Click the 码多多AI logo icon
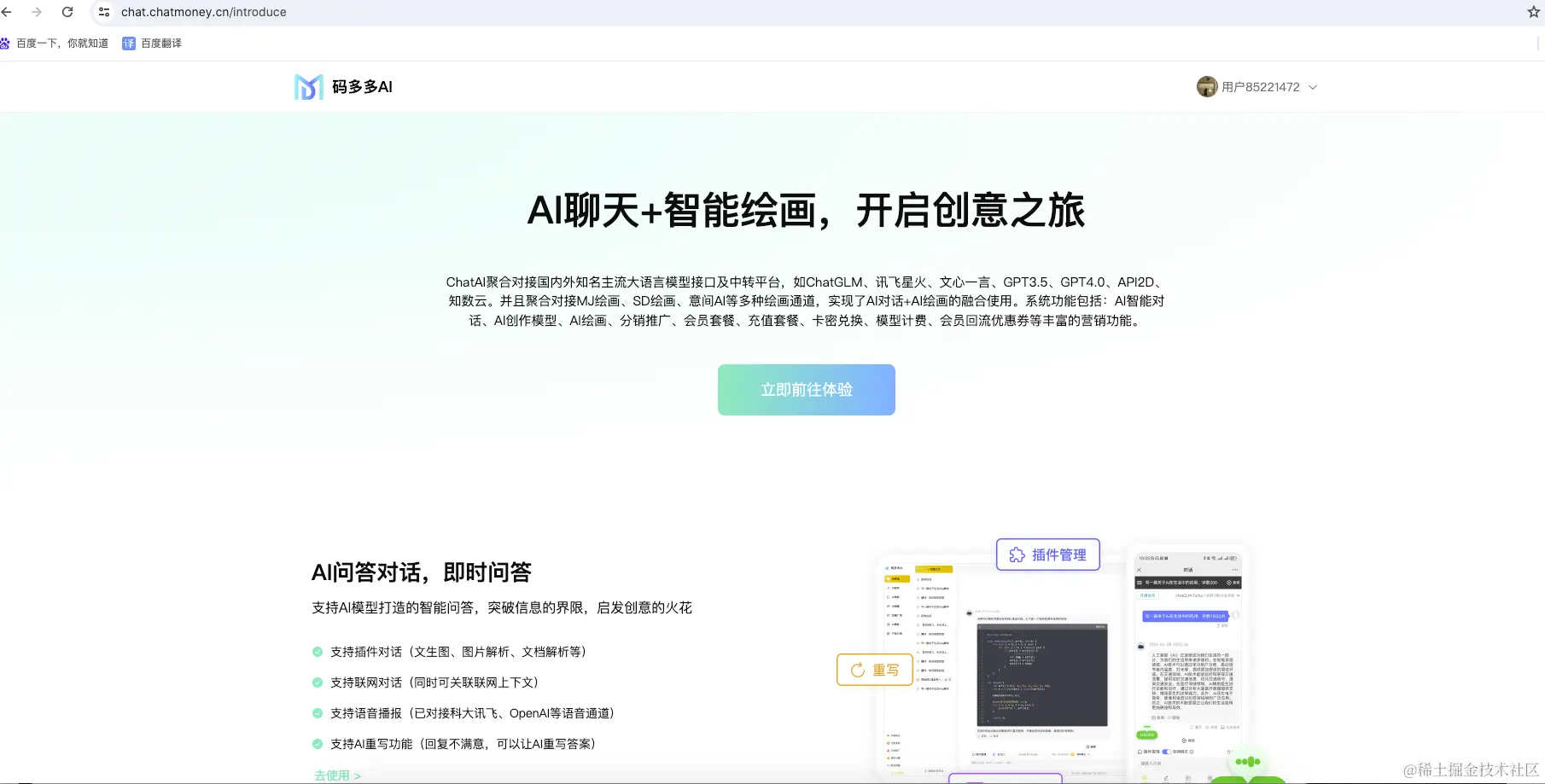Viewport: 1545px width, 784px height. 309,87
